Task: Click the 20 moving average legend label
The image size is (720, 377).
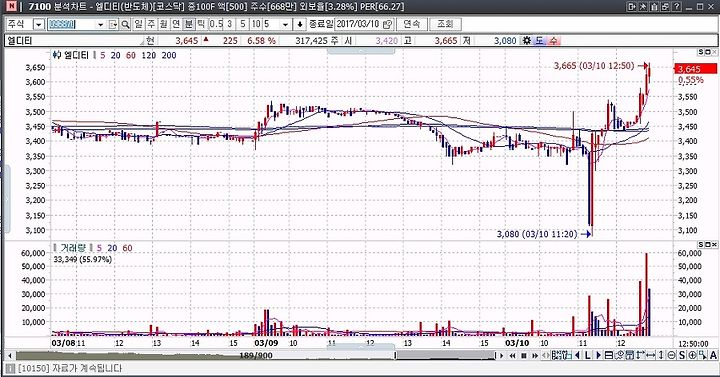Action: pyautogui.click(x=115, y=55)
